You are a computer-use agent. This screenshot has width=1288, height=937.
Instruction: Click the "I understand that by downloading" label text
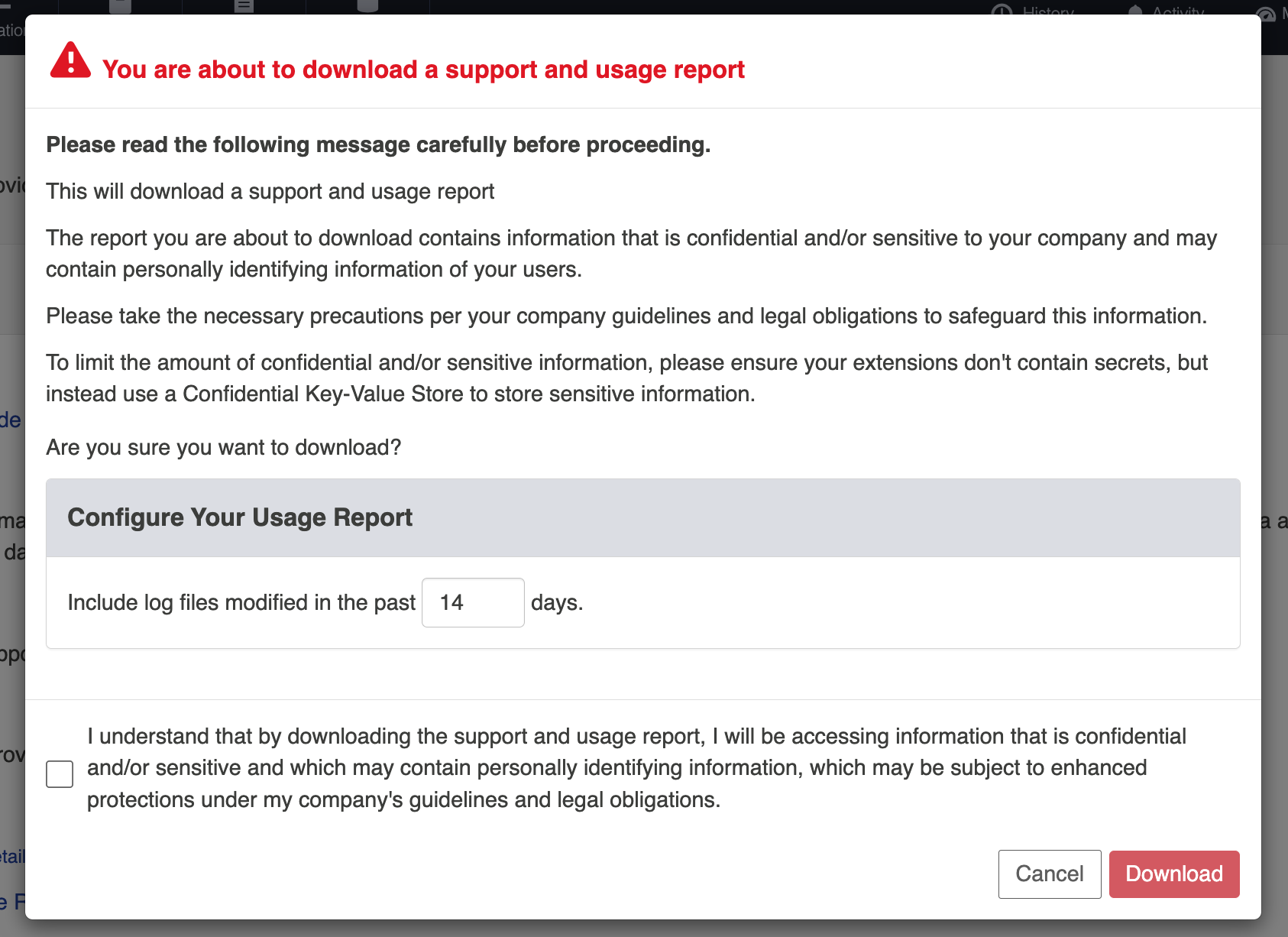point(636,767)
